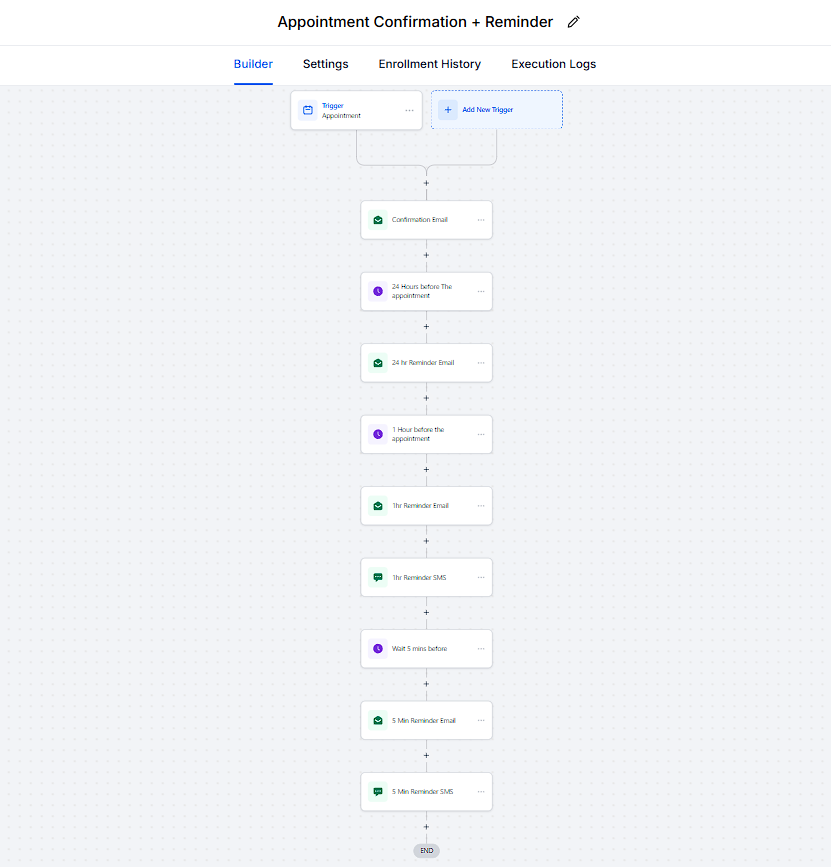Click the Wait 5 mins before clock icon
Image resolution: width=831 pixels, height=867 pixels.
pyautogui.click(x=378, y=649)
